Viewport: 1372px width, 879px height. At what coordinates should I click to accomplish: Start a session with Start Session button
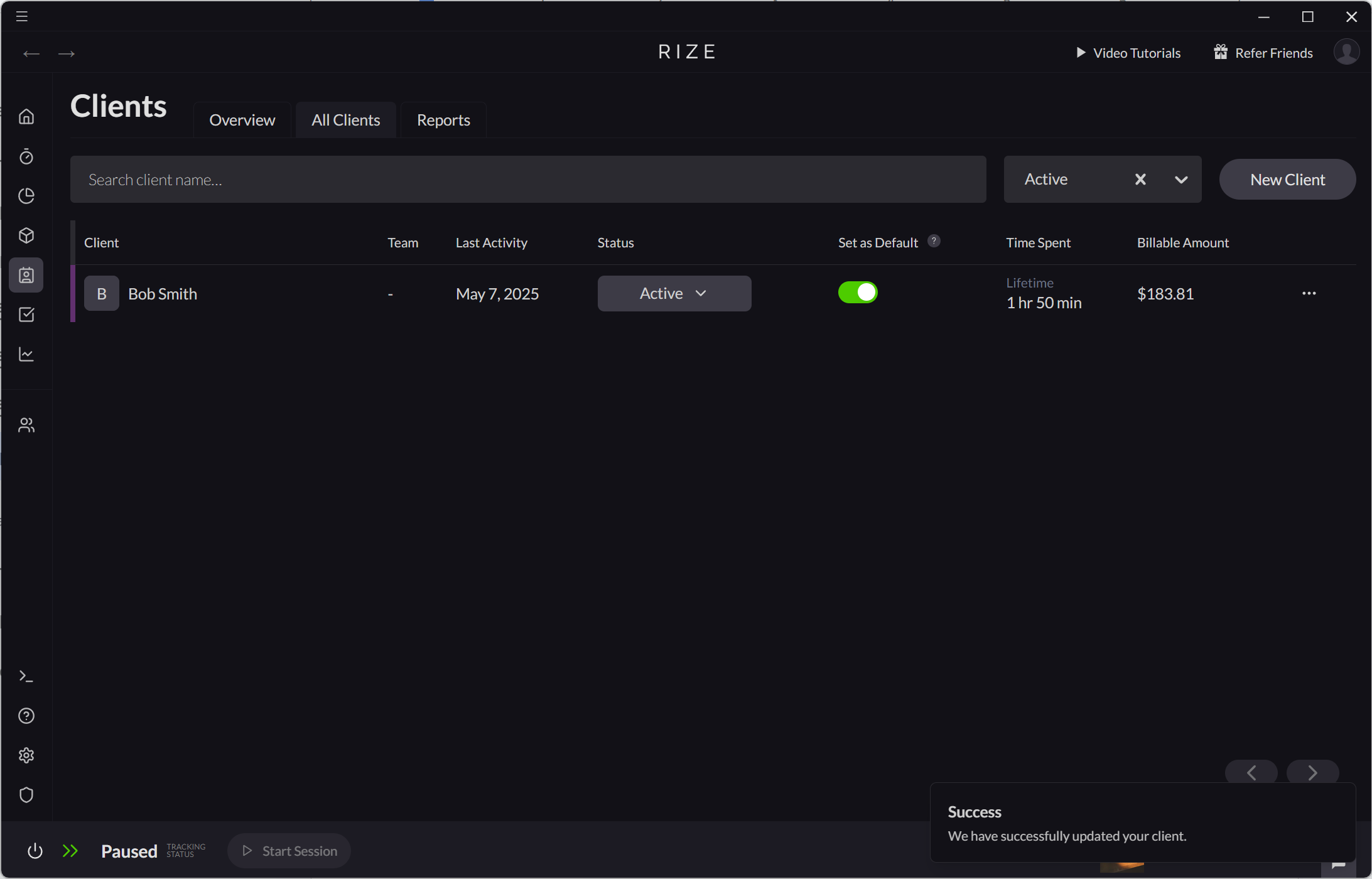pyautogui.click(x=288, y=851)
